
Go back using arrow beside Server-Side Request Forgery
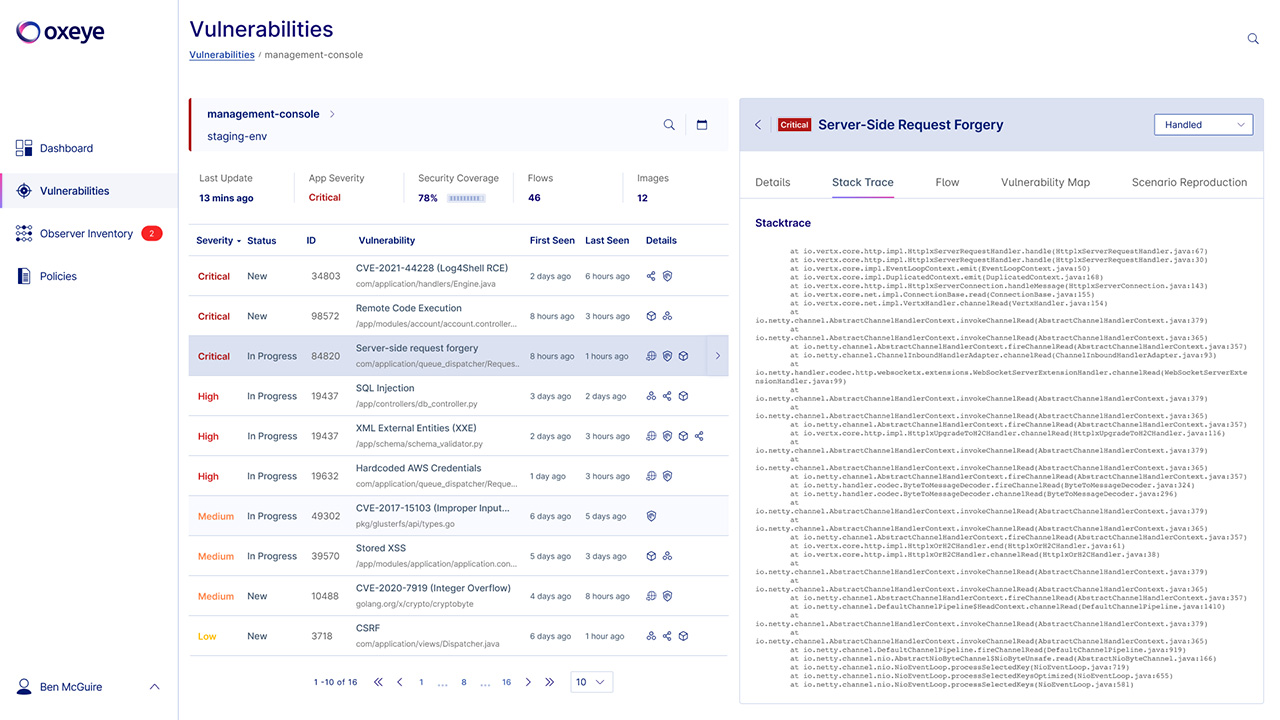pos(758,125)
